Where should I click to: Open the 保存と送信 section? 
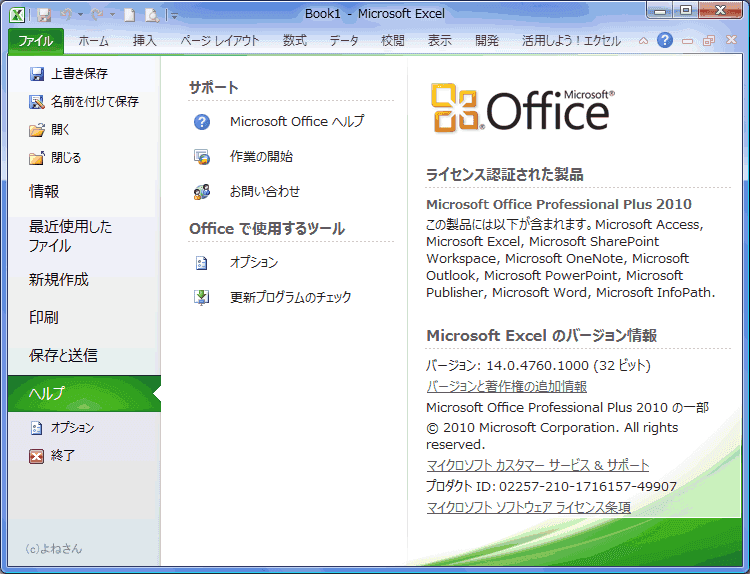coord(63,355)
